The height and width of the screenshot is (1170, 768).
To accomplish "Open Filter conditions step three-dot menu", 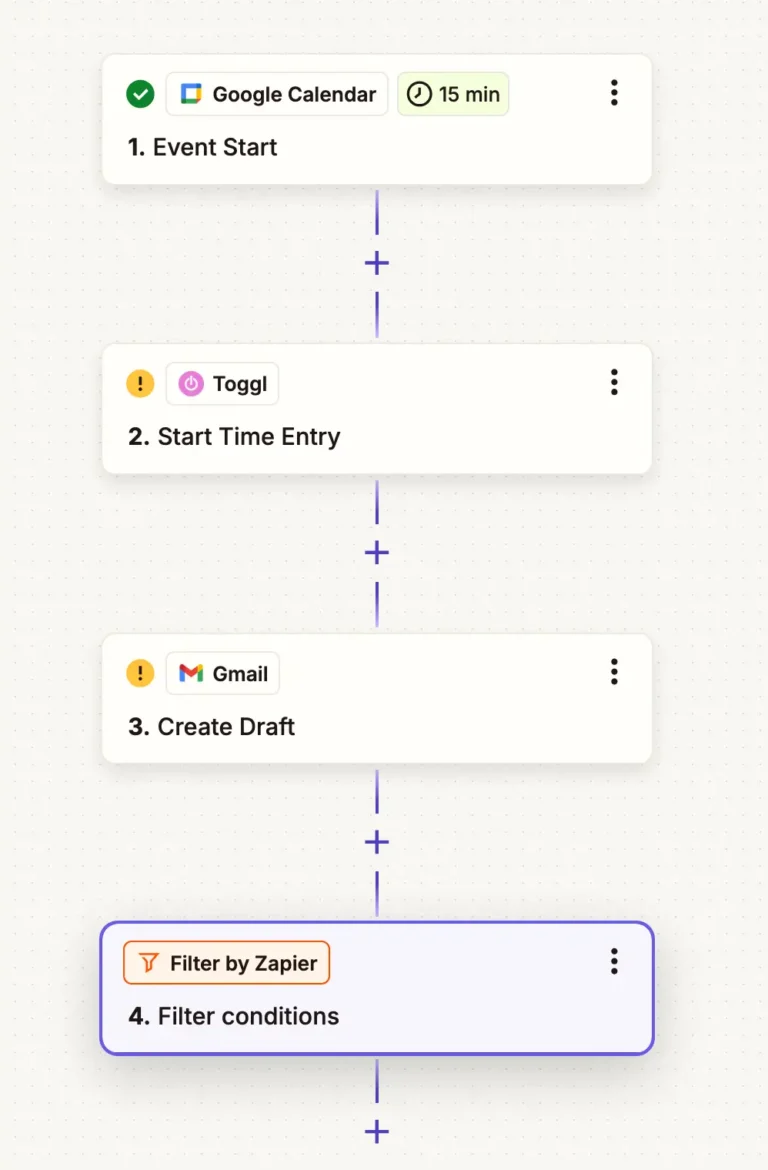I will (x=614, y=962).
